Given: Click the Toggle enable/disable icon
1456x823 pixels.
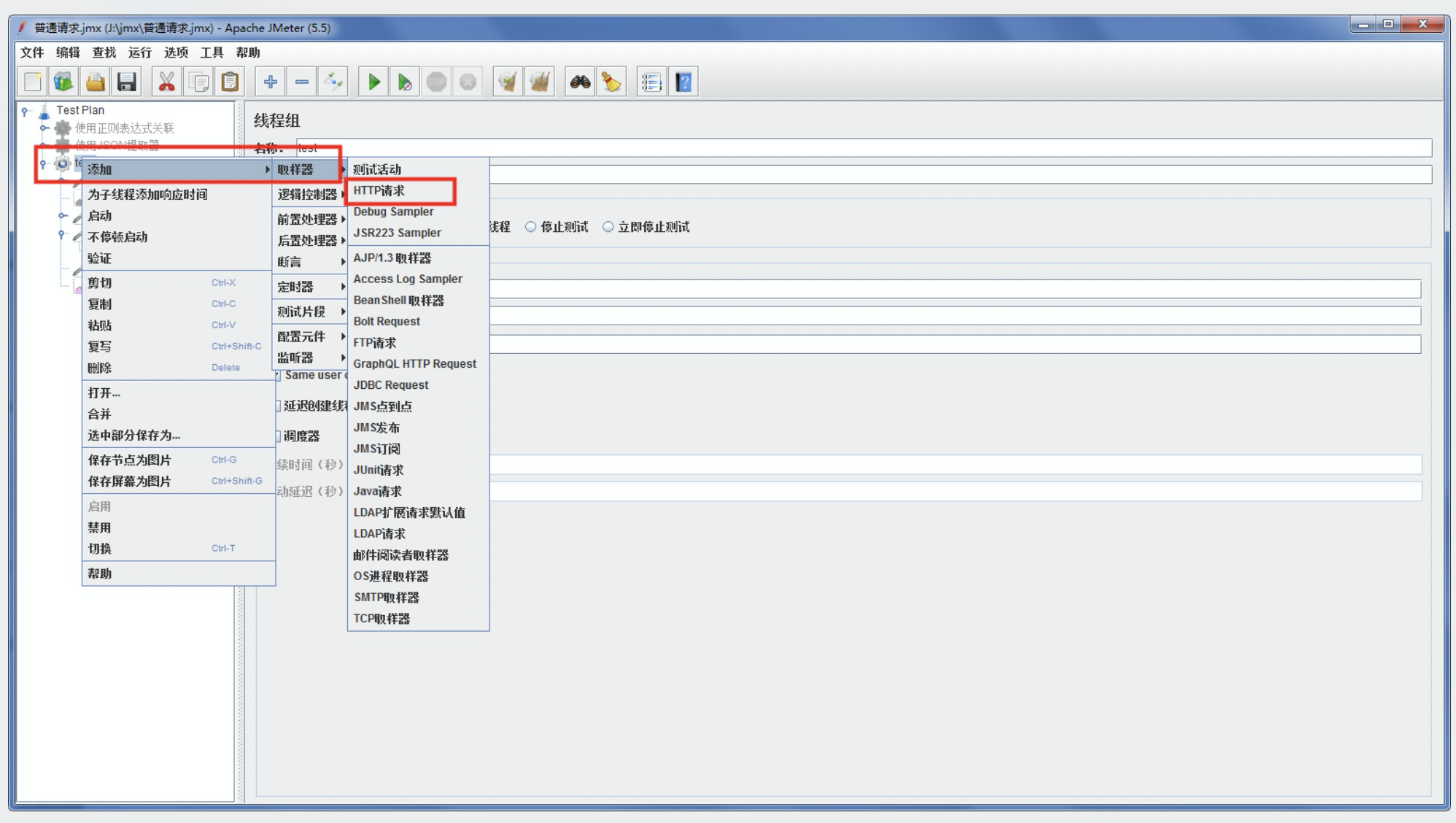Looking at the screenshot, I should (x=333, y=82).
